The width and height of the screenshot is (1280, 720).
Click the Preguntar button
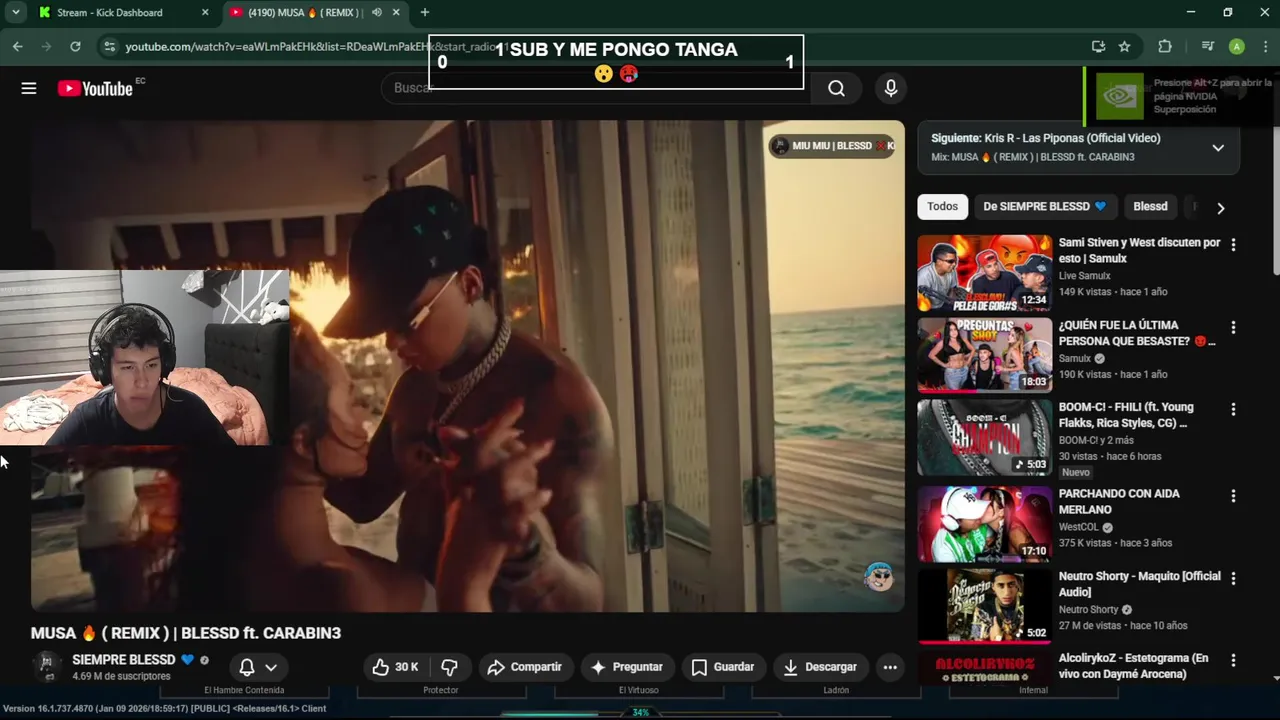click(x=627, y=667)
